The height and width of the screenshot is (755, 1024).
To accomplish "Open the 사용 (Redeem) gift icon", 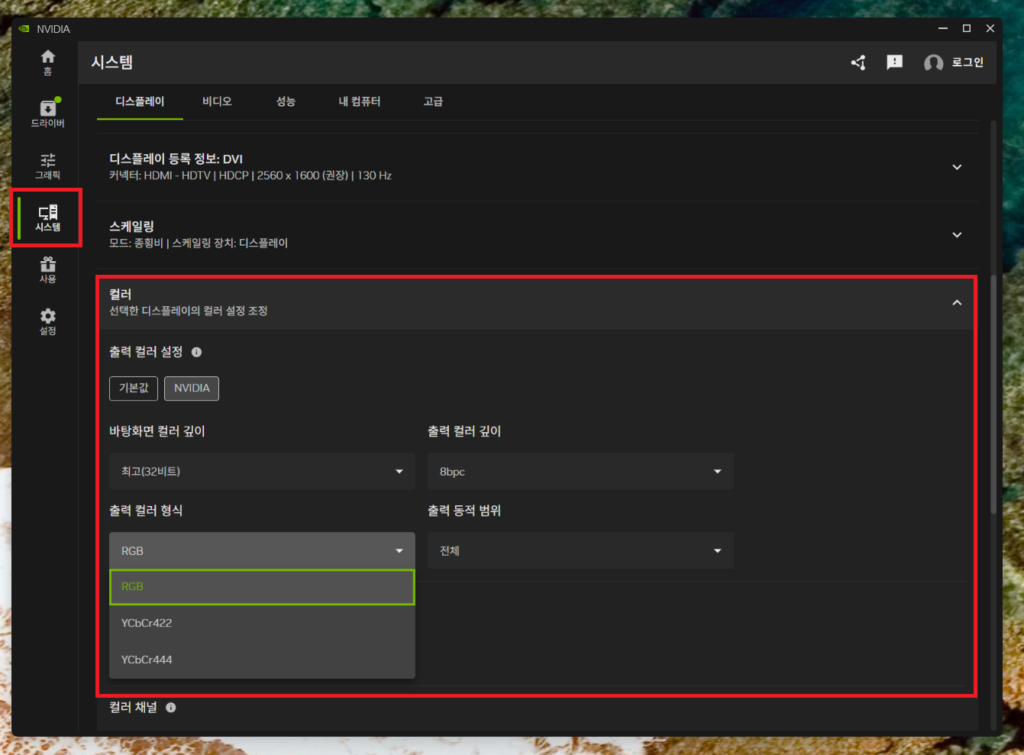I will (47, 270).
